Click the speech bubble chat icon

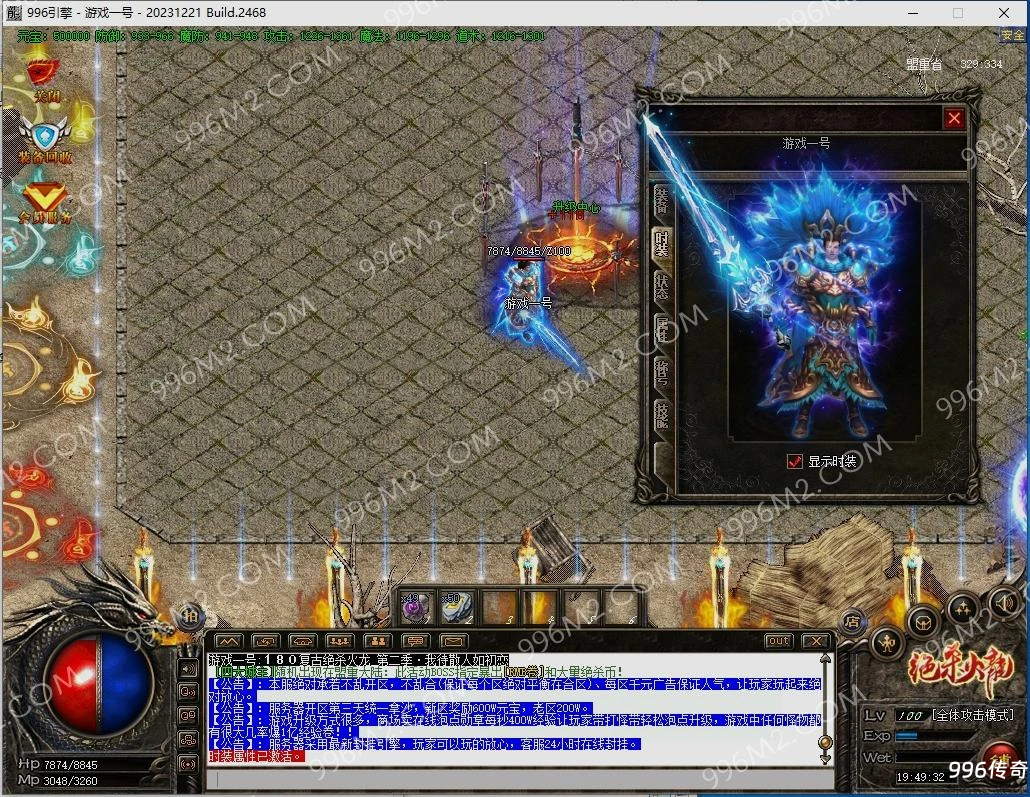click(x=414, y=641)
